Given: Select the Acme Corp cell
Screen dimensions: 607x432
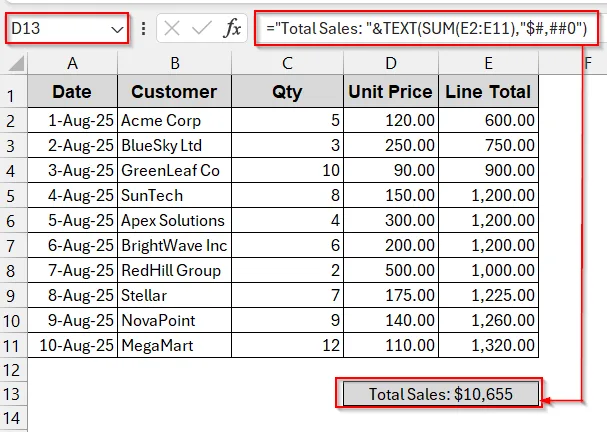Looking at the screenshot, I should coord(175,120).
